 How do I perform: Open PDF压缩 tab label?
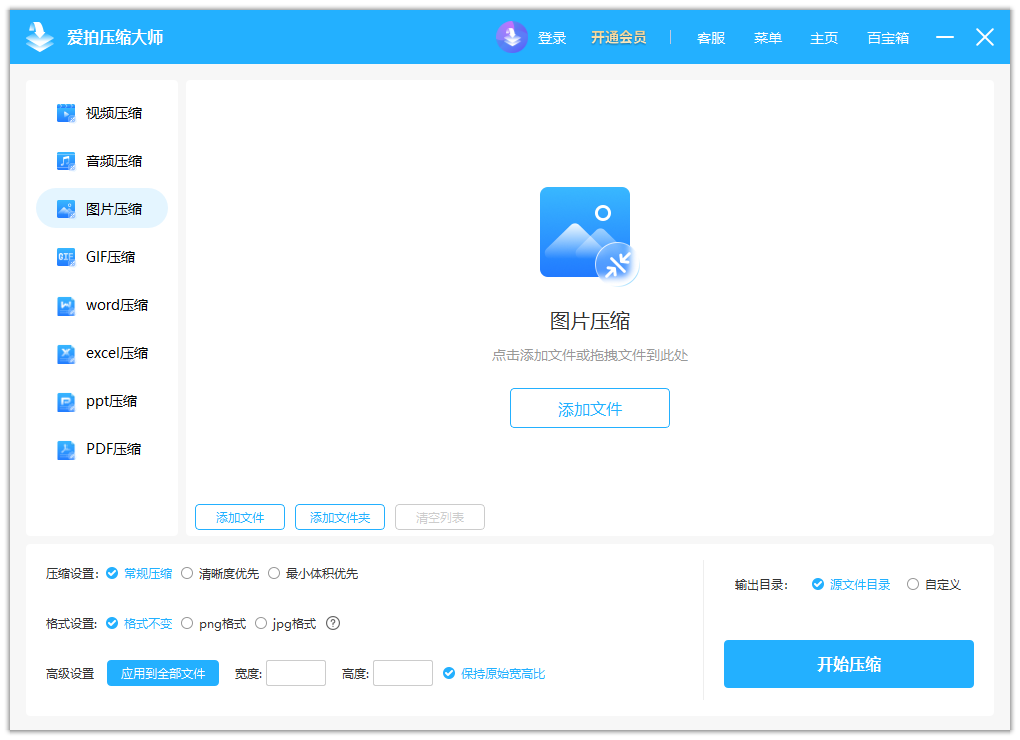tap(114, 449)
